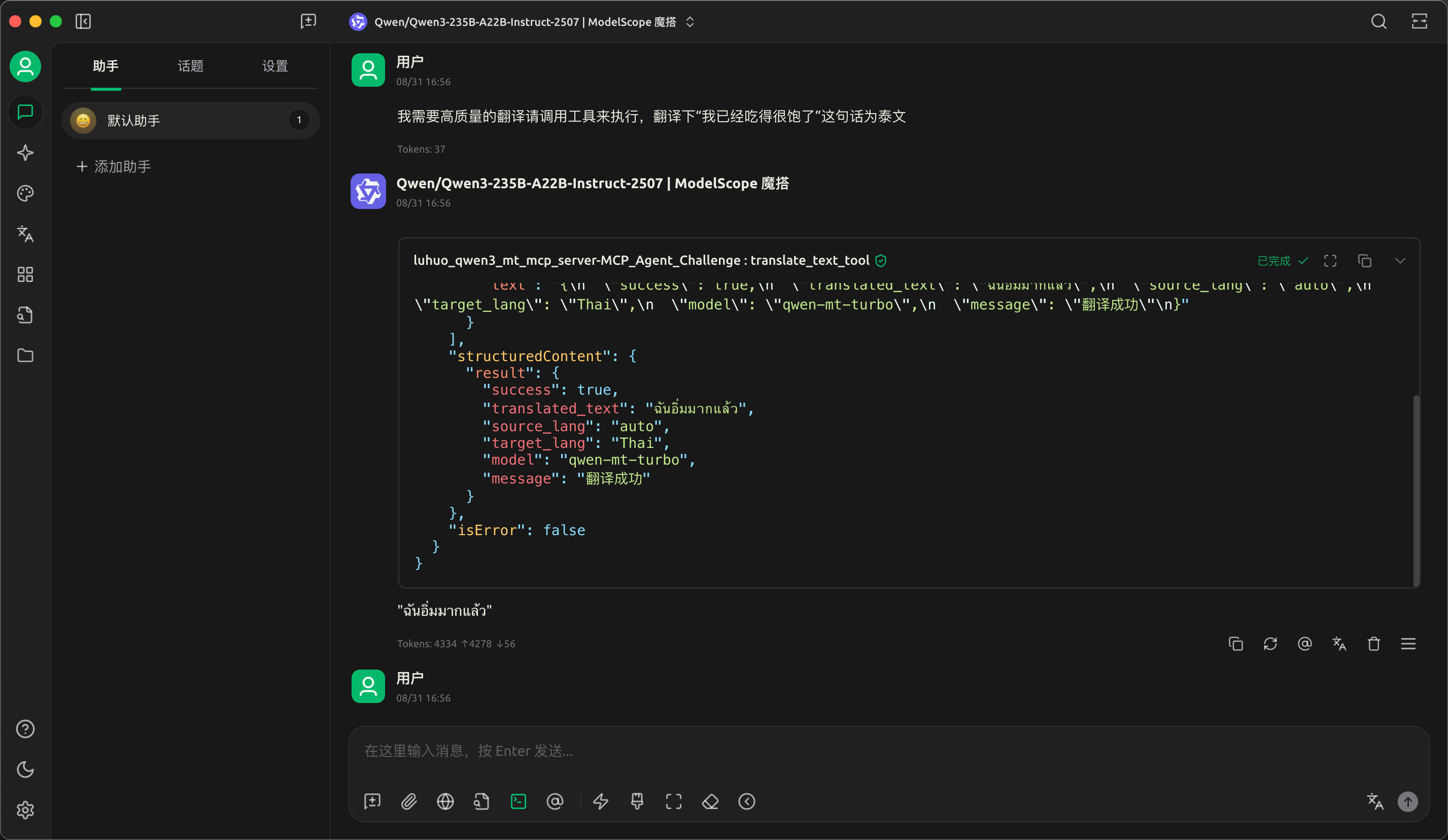Expand the tool result to fullscreen
1448x840 pixels.
pyautogui.click(x=1330, y=261)
